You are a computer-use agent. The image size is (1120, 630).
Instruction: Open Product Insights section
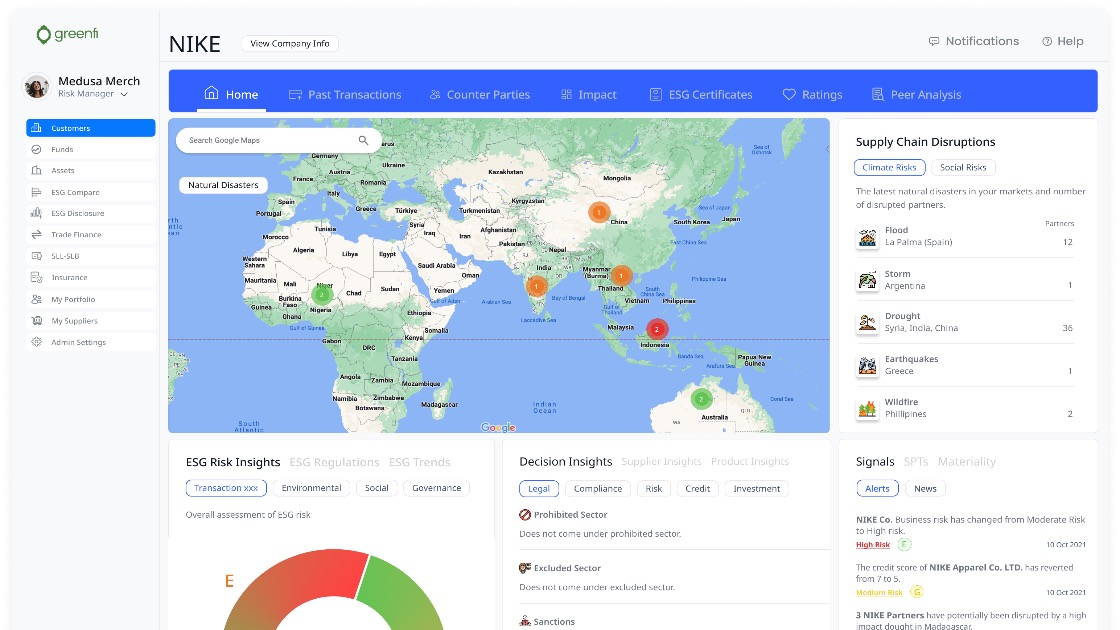tap(750, 461)
